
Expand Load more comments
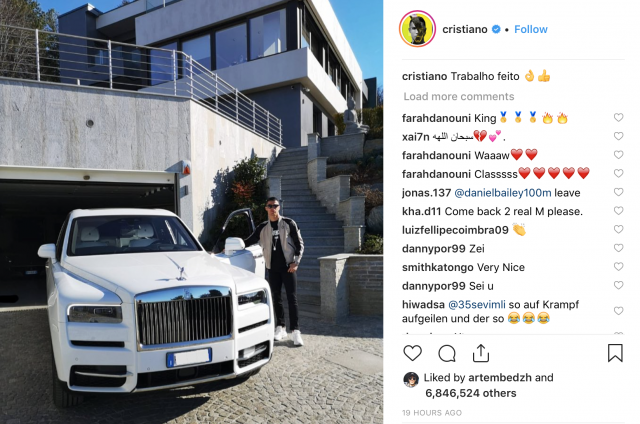click(x=459, y=96)
